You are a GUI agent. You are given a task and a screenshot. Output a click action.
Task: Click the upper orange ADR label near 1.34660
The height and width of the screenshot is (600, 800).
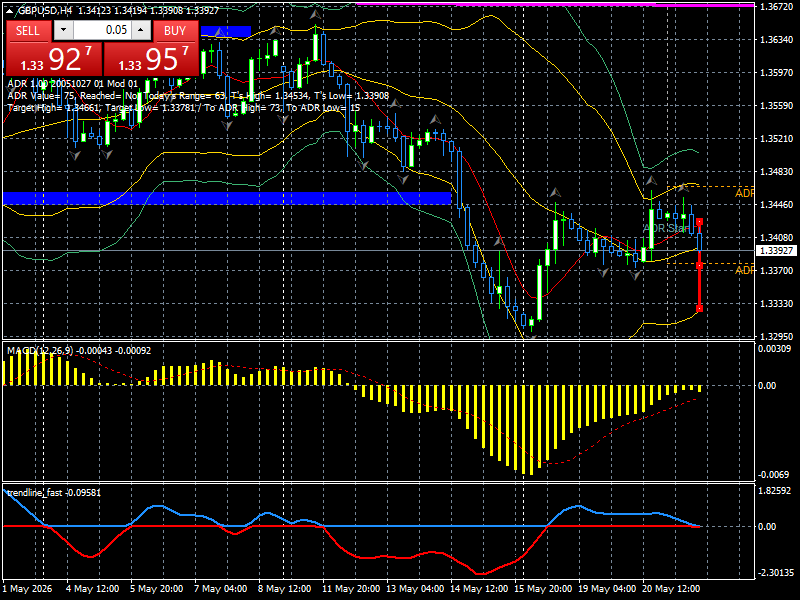click(744, 193)
